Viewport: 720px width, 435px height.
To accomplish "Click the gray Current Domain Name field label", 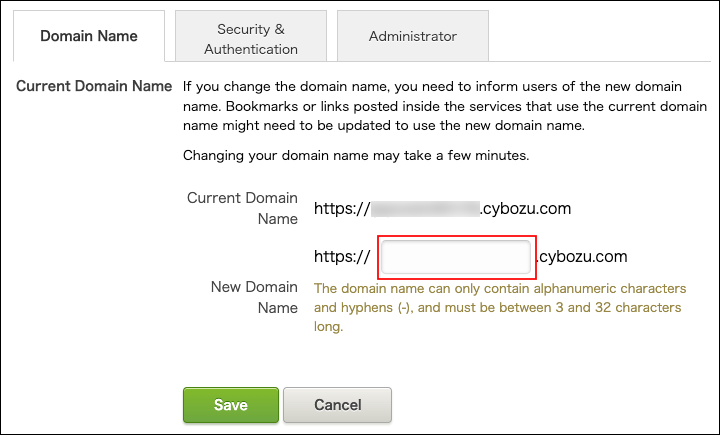I will pos(242,208).
